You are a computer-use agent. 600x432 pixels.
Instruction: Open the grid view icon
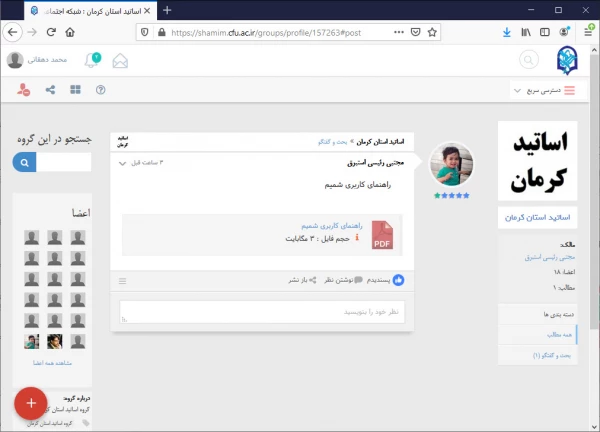click(75, 90)
